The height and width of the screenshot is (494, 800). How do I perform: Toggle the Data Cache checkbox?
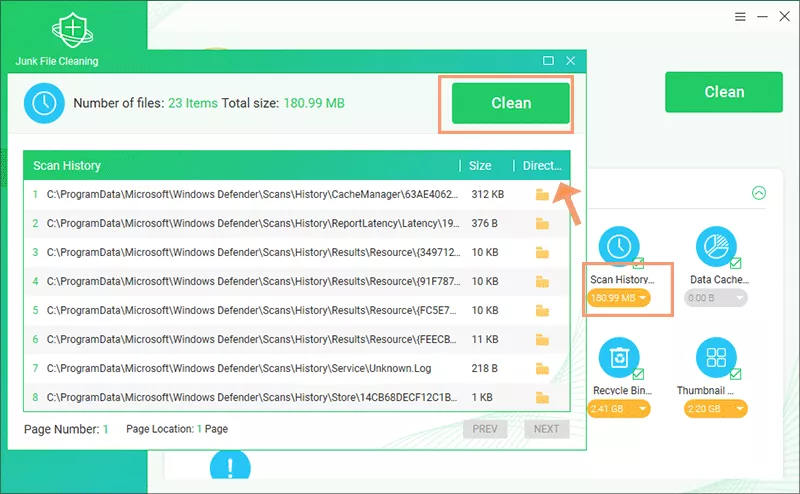click(x=735, y=263)
